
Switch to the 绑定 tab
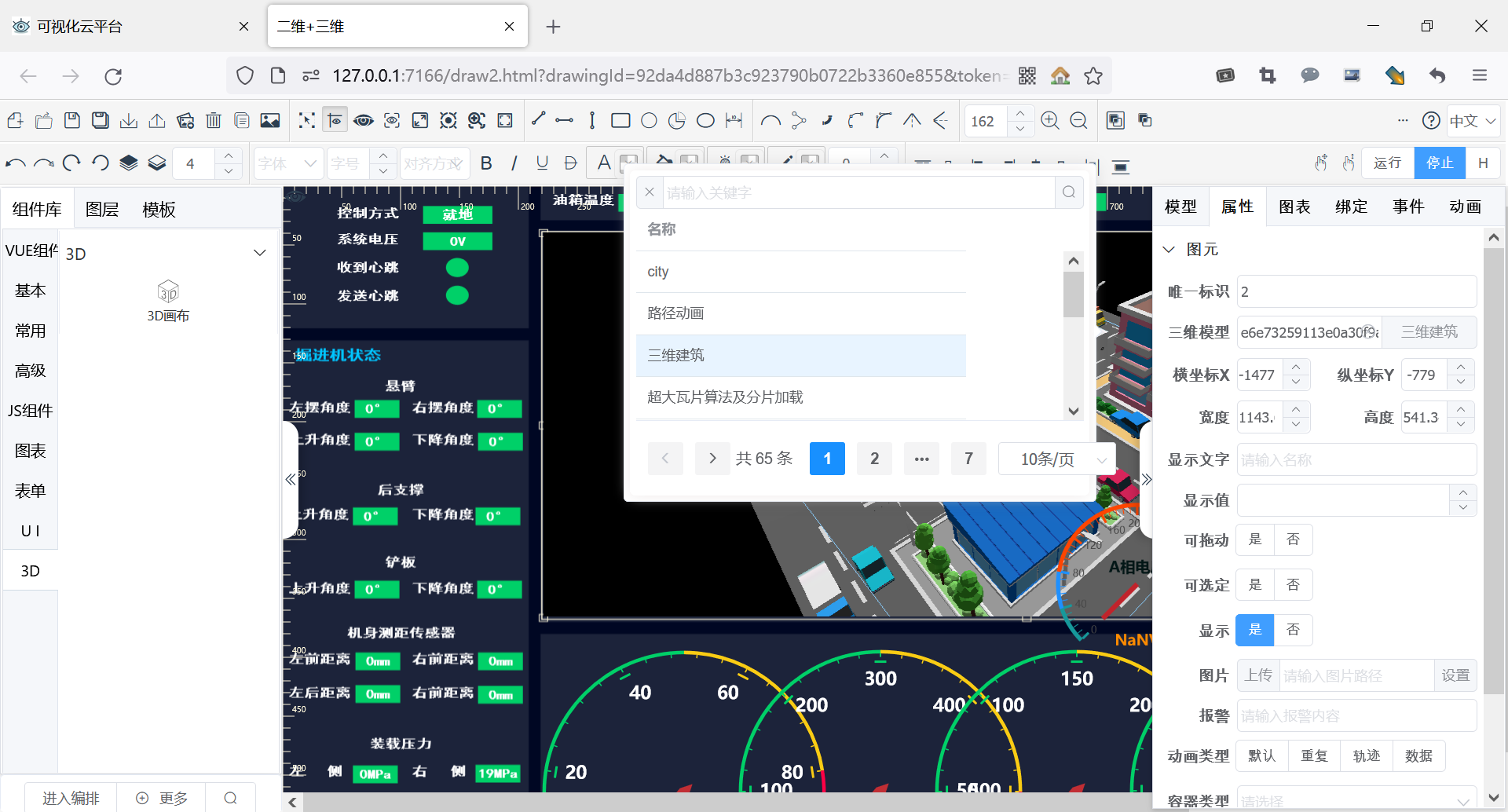1351,207
